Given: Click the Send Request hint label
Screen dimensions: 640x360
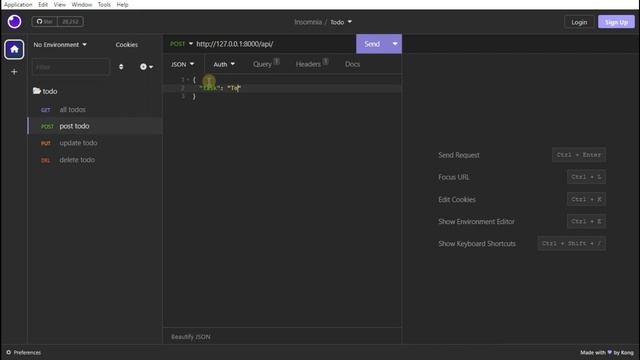Looking at the screenshot, I should point(459,155).
